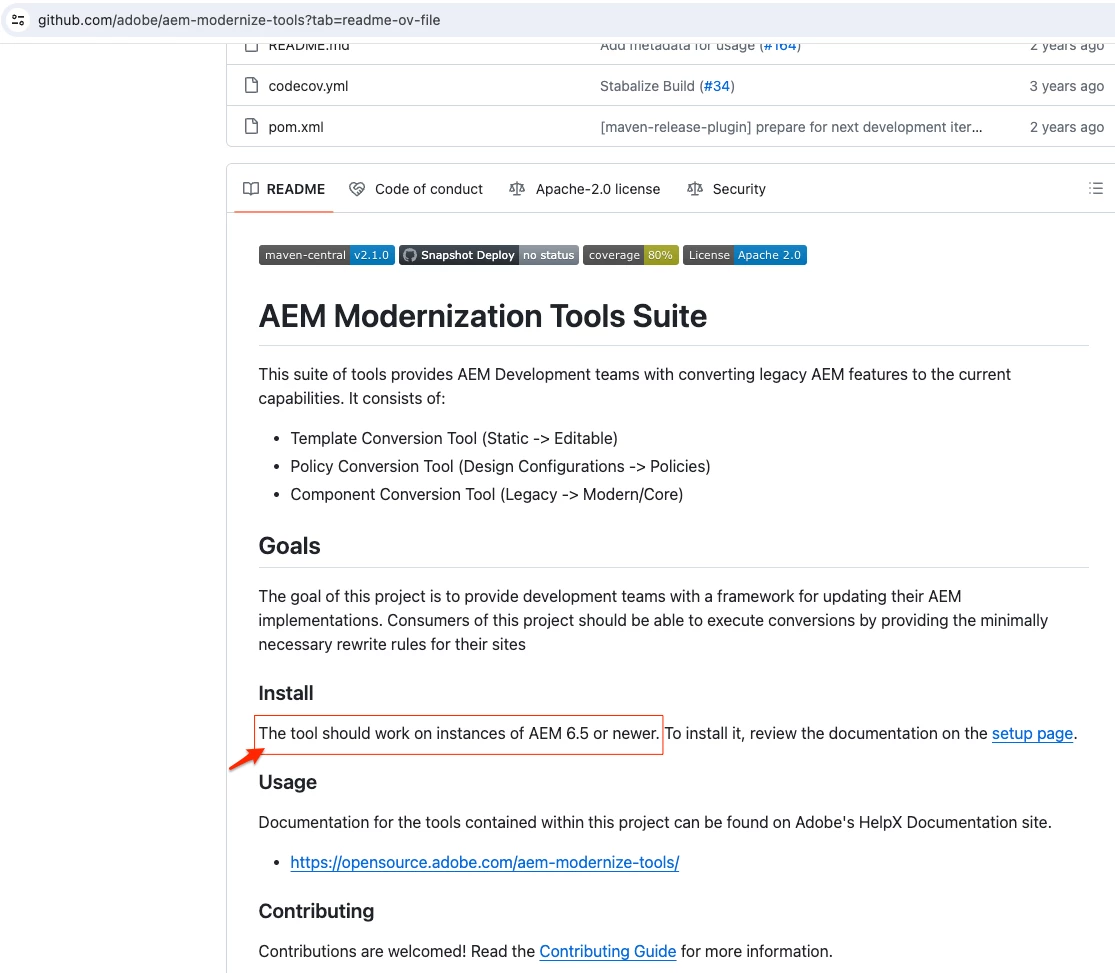Switch to the Apache-2.0 license tab

click(x=585, y=189)
